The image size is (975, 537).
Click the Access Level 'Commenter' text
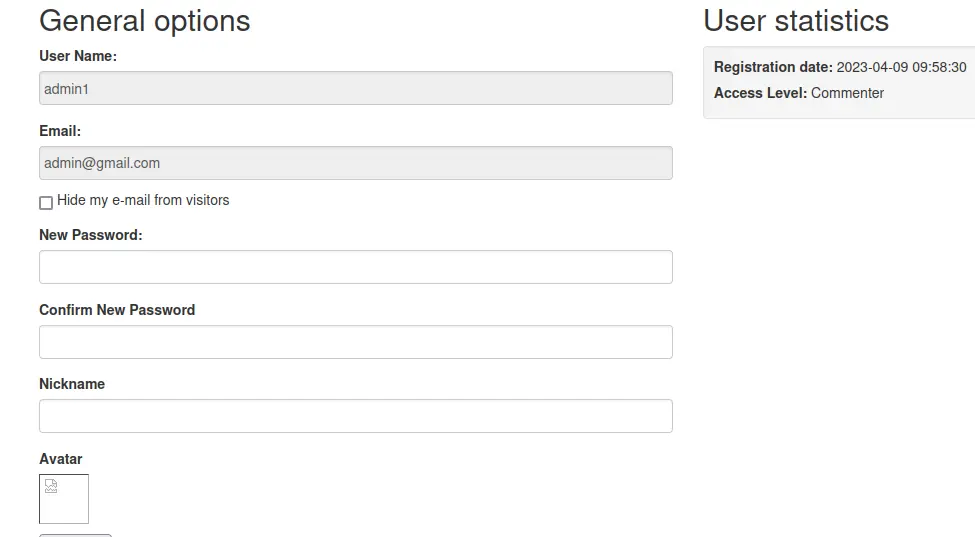coord(847,93)
